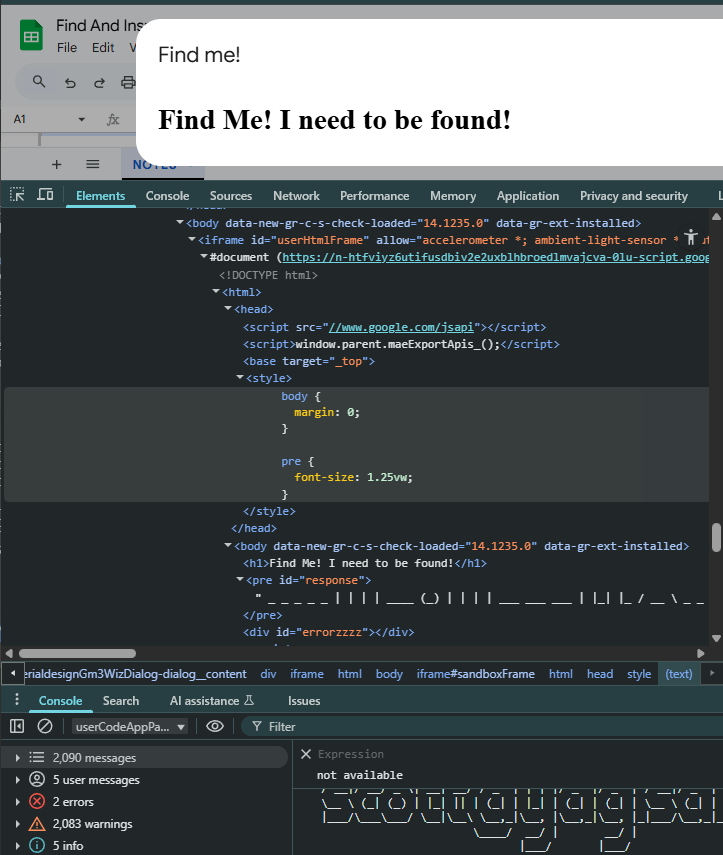Switch to the Elements tab
Screen dimensions: 723x855
click(100, 196)
